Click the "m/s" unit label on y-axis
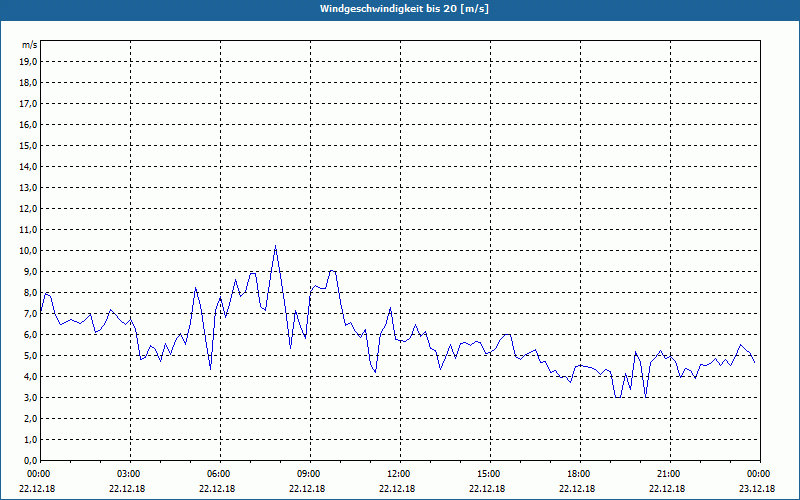800x500 pixels. tap(30, 45)
